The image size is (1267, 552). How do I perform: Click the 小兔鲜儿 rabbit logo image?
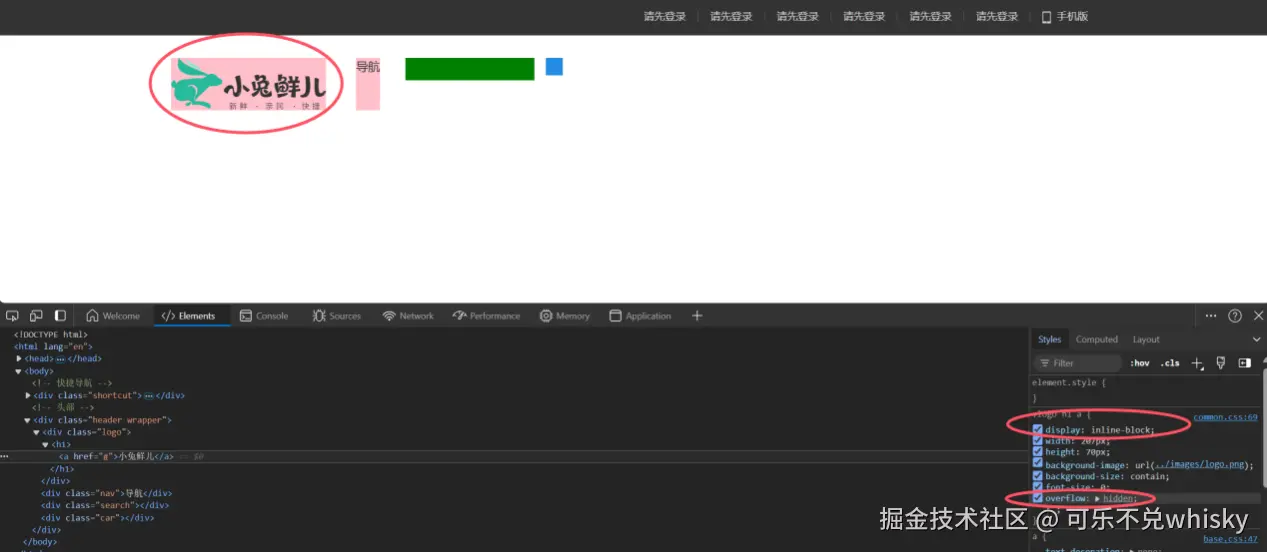(x=248, y=84)
